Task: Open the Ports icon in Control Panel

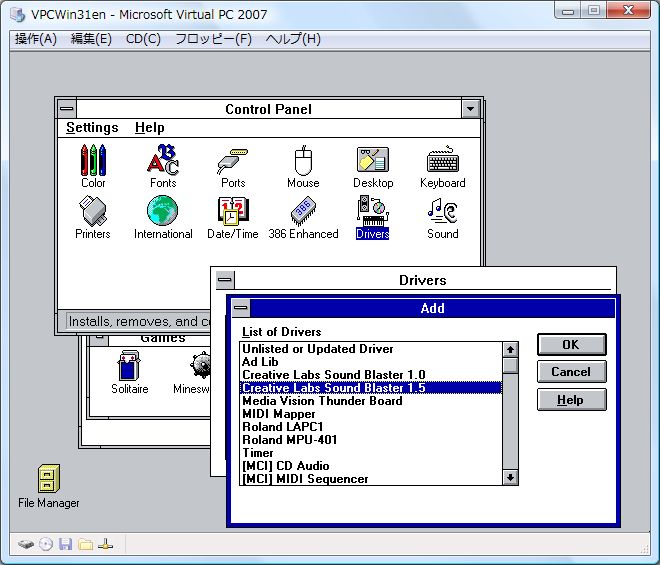Action: point(233,166)
